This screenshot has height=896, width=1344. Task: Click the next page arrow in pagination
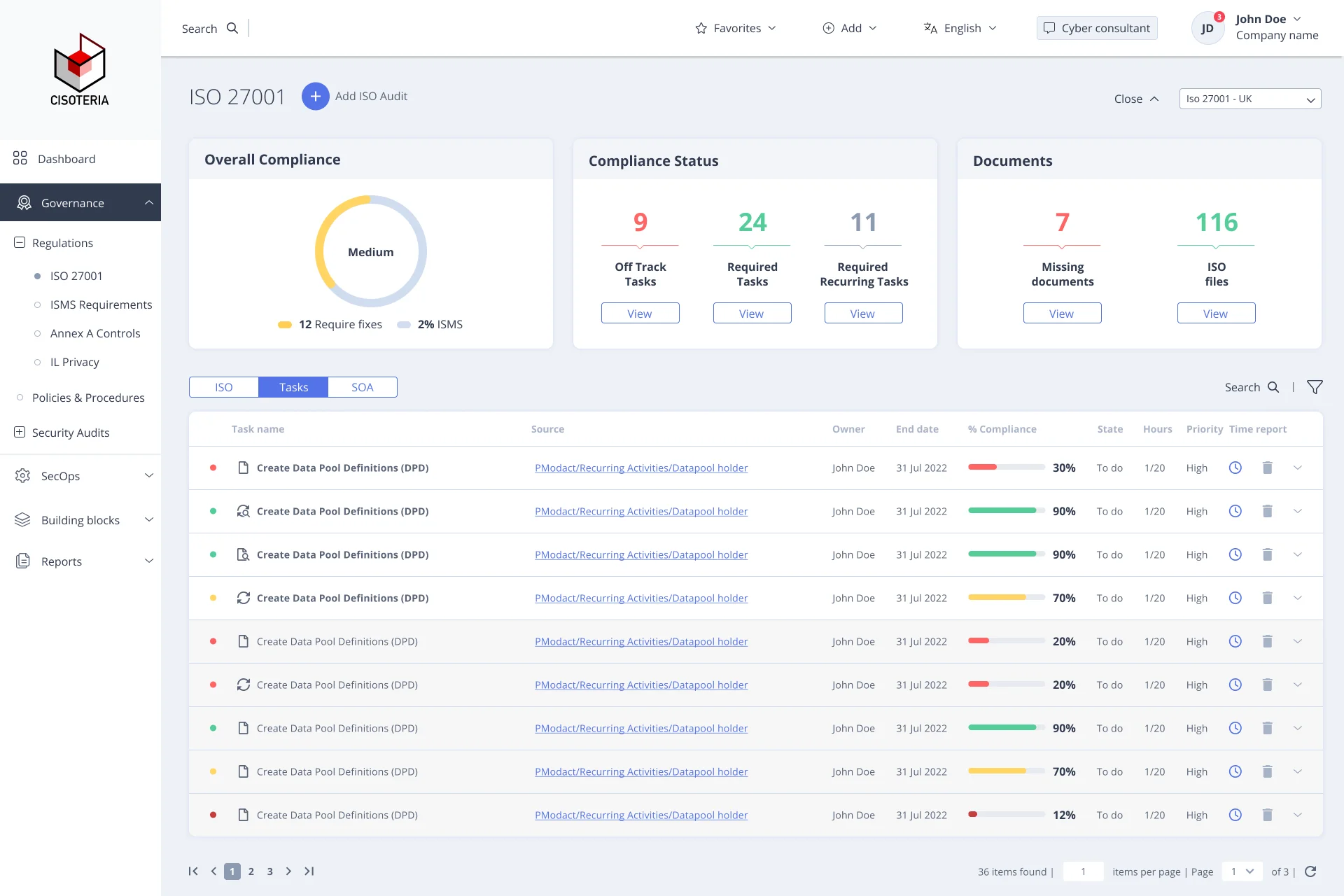pos(288,871)
